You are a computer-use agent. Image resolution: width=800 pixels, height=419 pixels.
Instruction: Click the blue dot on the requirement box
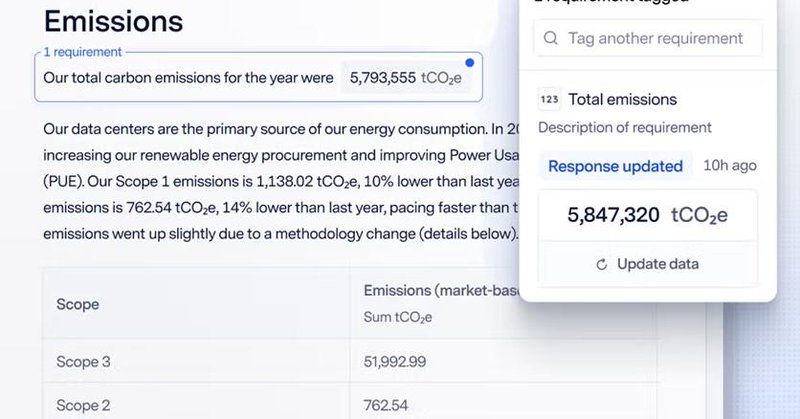point(470,62)
